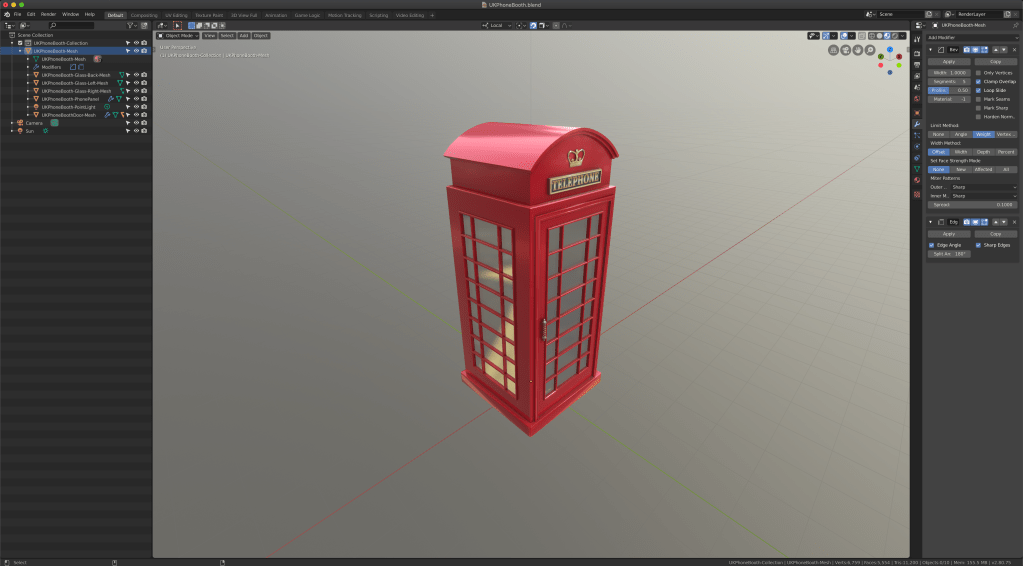Expand the Camera item in the outliner
This screenshot has width=1023, height=566.
coord(12,123)
